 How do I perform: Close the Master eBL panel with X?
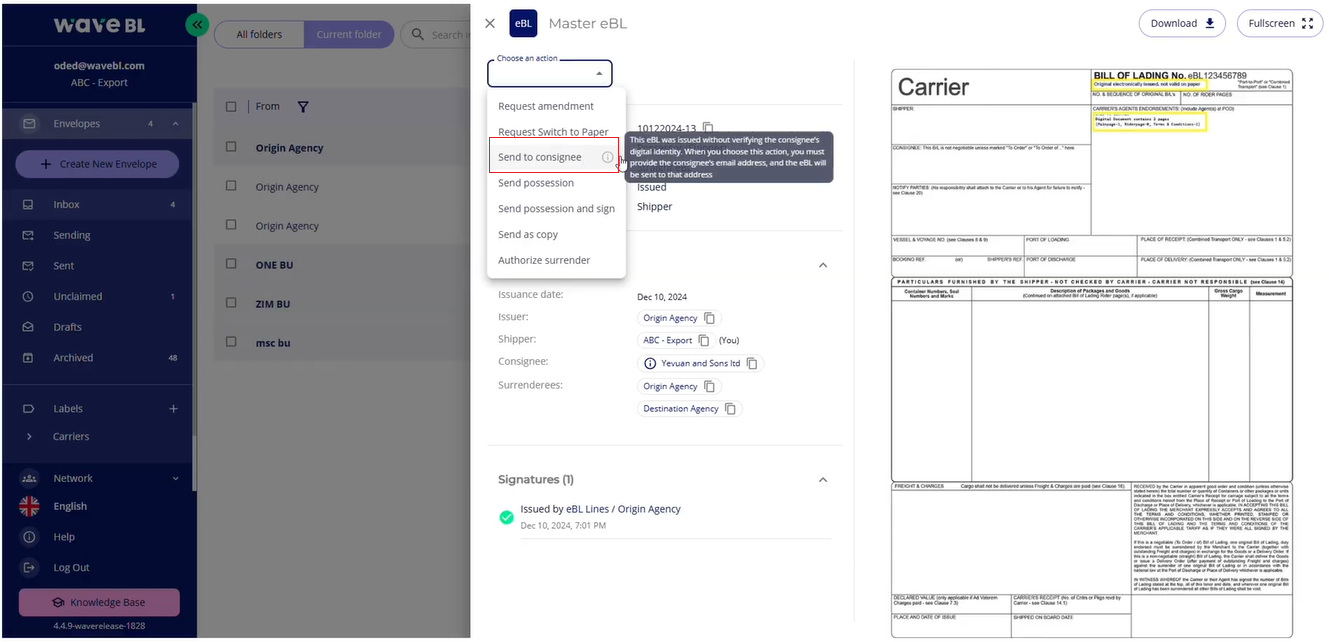489,23
